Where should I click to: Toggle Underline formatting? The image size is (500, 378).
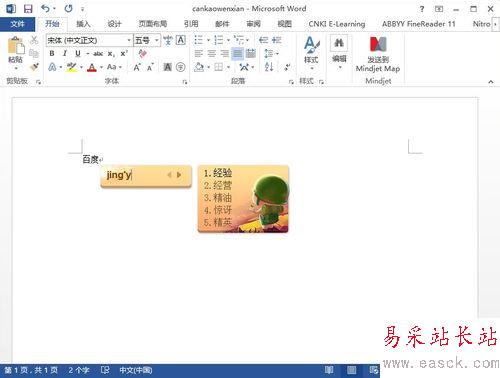(78, 53)
